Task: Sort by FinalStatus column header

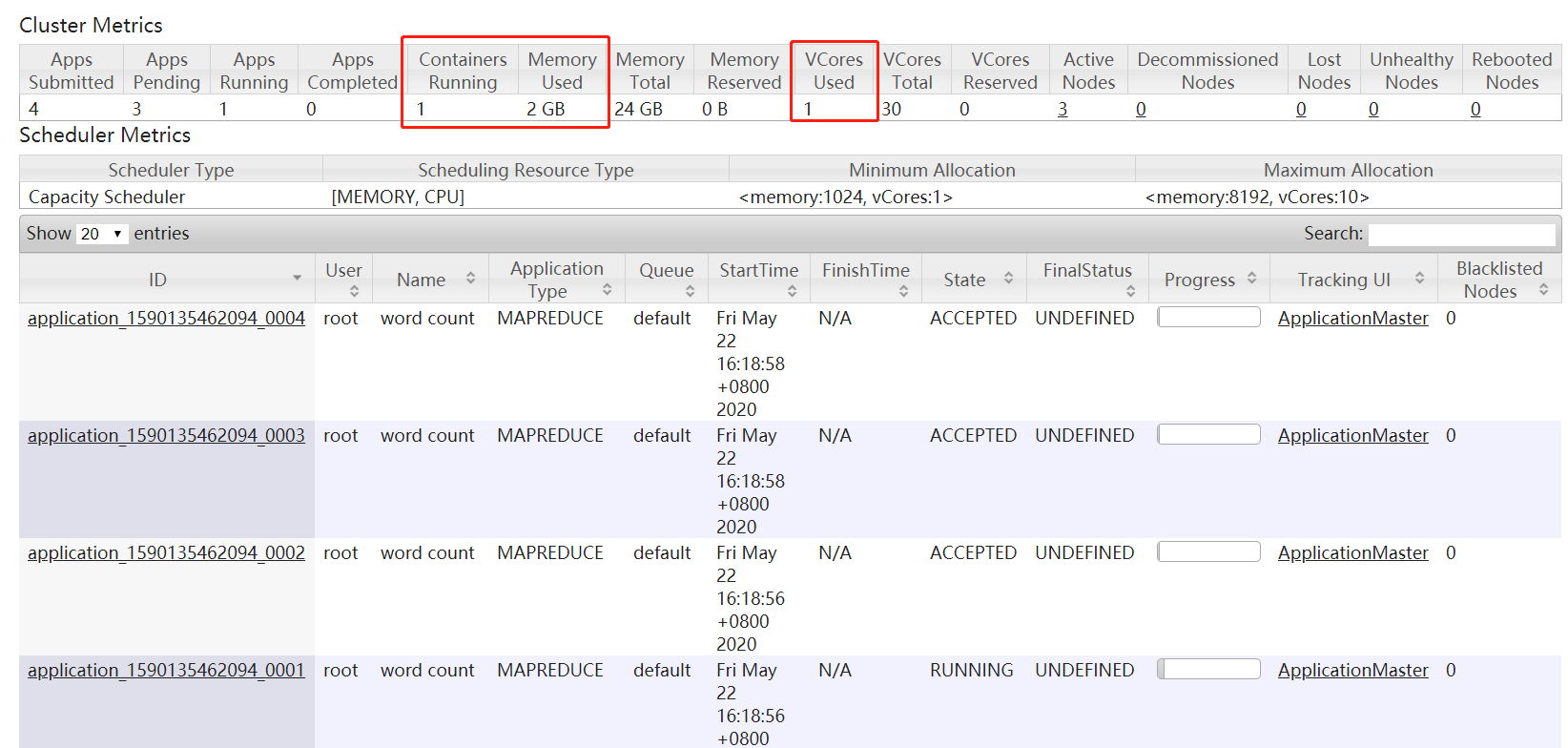Action: 1087,271
